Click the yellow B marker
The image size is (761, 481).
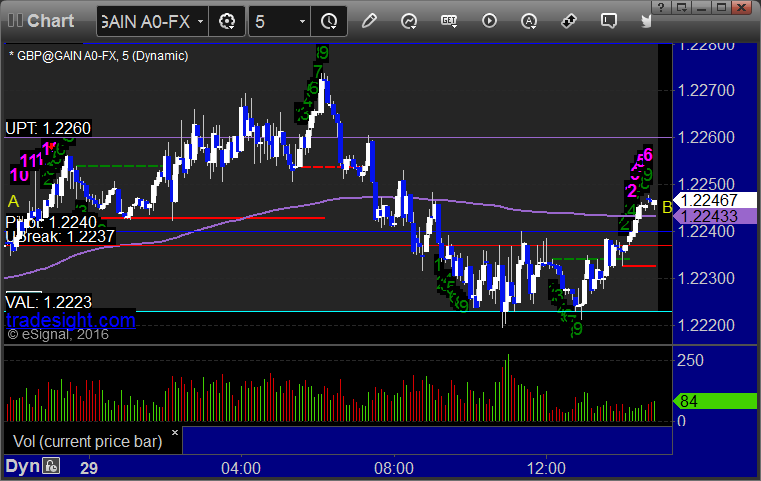tap(667, 207)
